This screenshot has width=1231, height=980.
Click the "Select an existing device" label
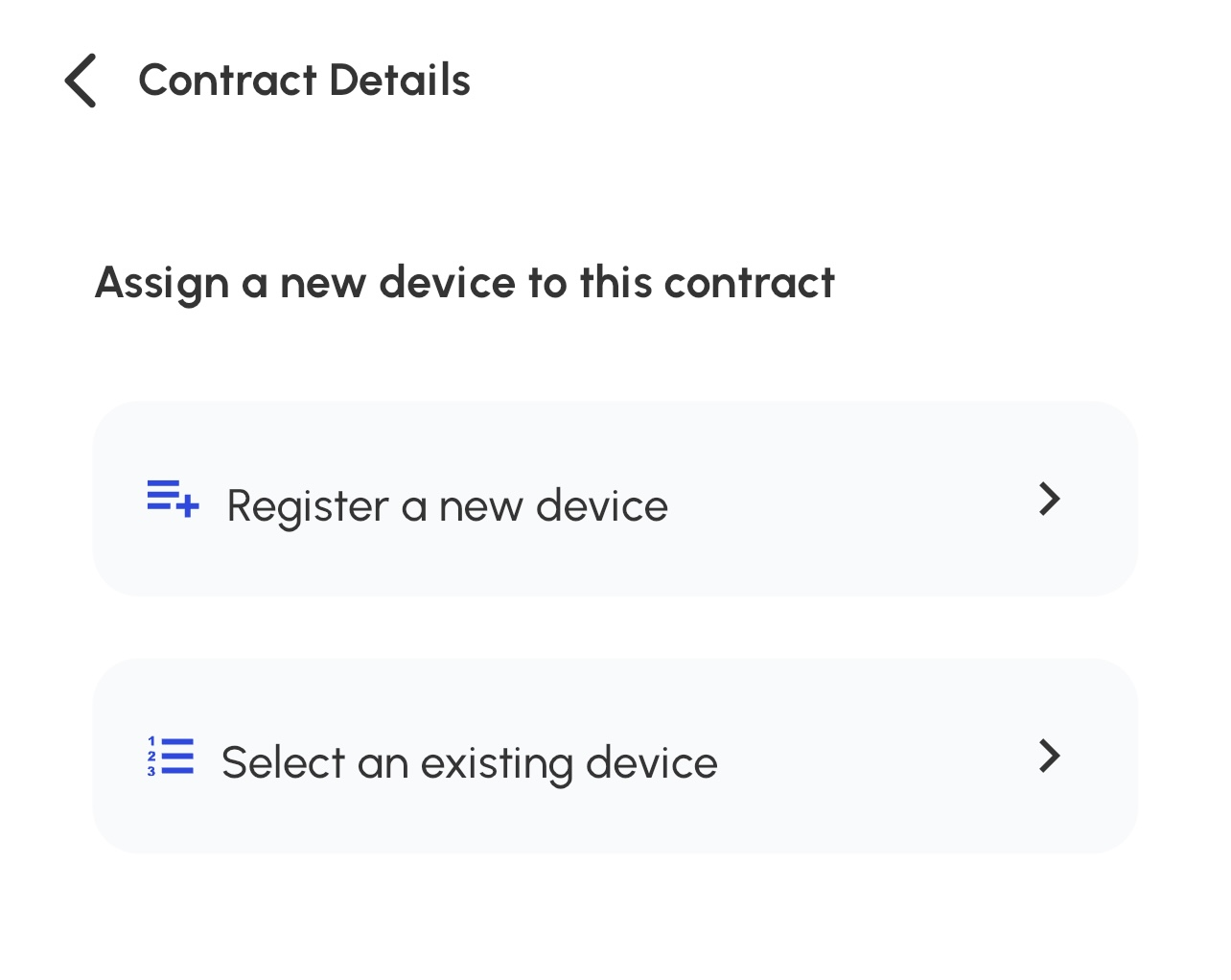tap(469, 763)
